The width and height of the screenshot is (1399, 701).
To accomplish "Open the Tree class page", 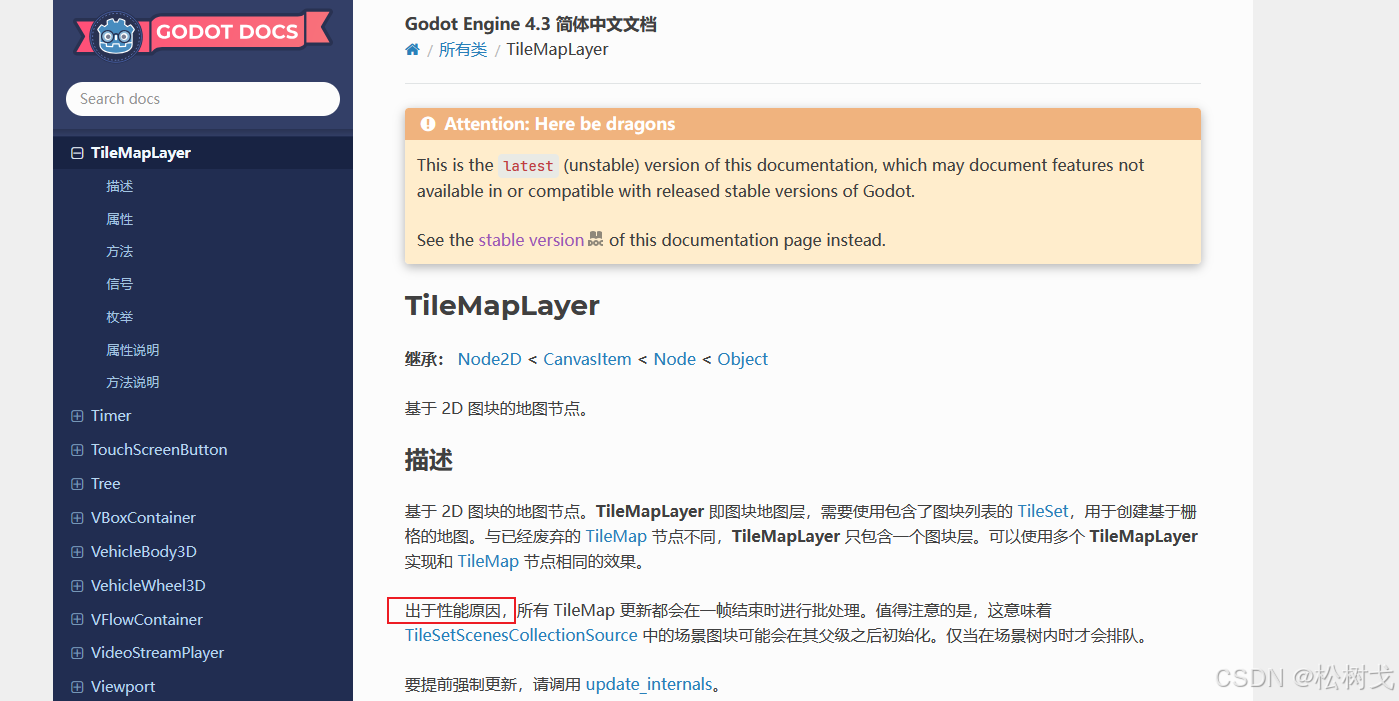I will point(106,484).
